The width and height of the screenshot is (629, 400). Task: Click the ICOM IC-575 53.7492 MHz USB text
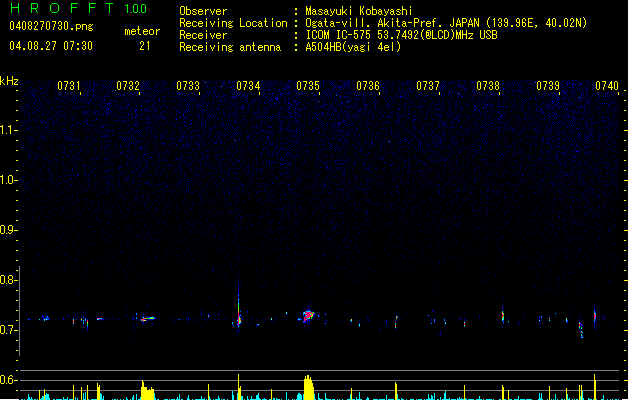click(x=401, y=35)
